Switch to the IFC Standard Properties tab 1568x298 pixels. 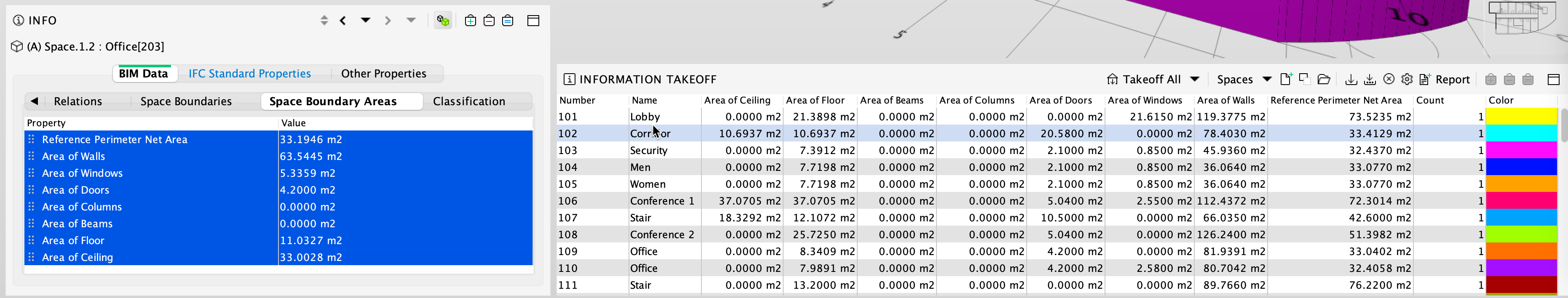249,74
